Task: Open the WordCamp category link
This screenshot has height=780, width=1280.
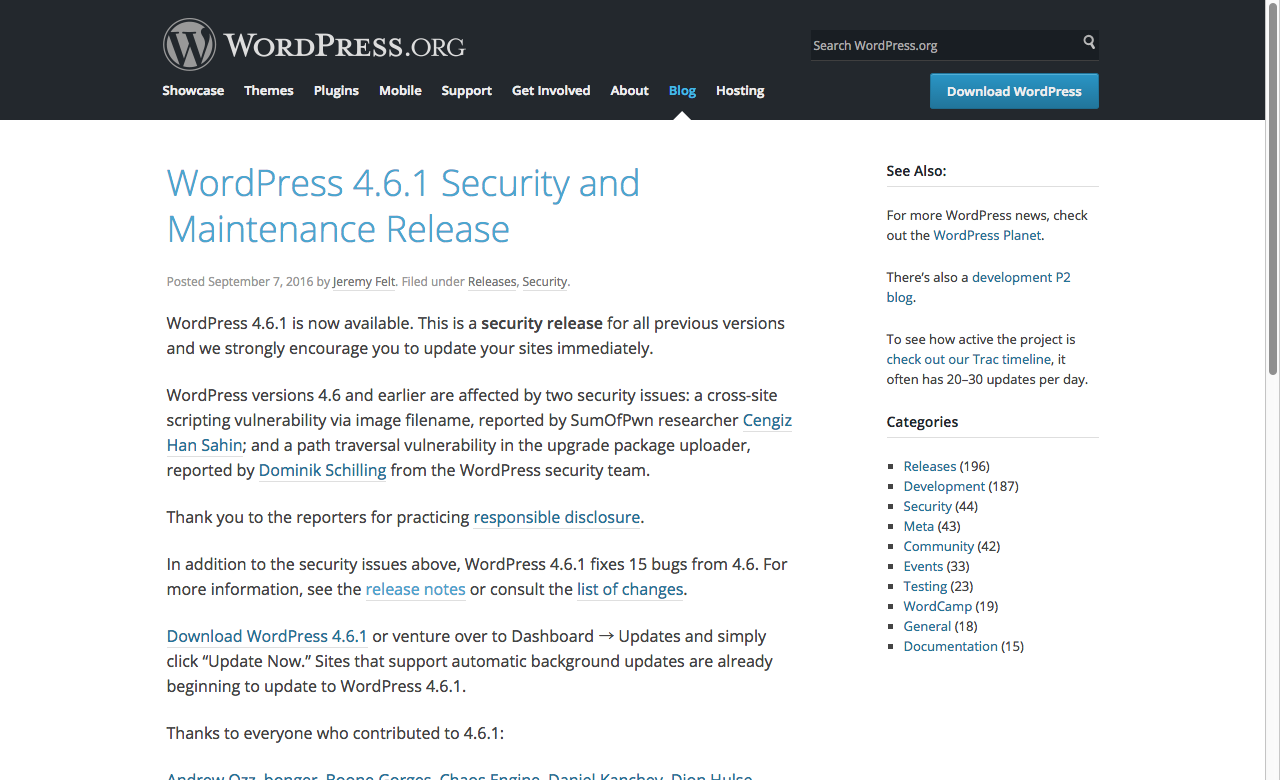Action: tap(937, 606)
